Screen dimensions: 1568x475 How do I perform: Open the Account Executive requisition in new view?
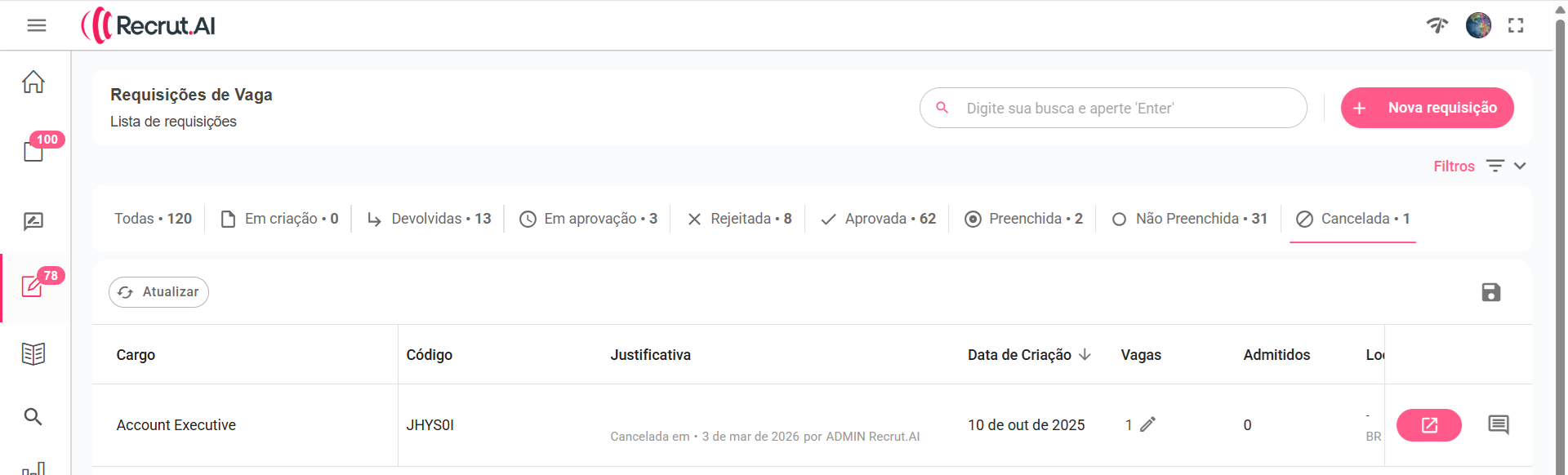coord(1429,425)
